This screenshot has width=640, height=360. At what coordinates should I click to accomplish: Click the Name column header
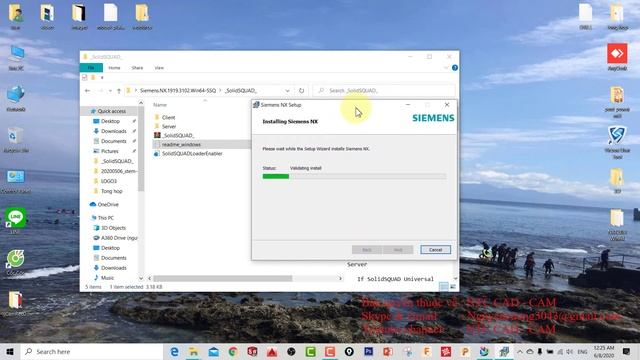[x=160, y=105]
